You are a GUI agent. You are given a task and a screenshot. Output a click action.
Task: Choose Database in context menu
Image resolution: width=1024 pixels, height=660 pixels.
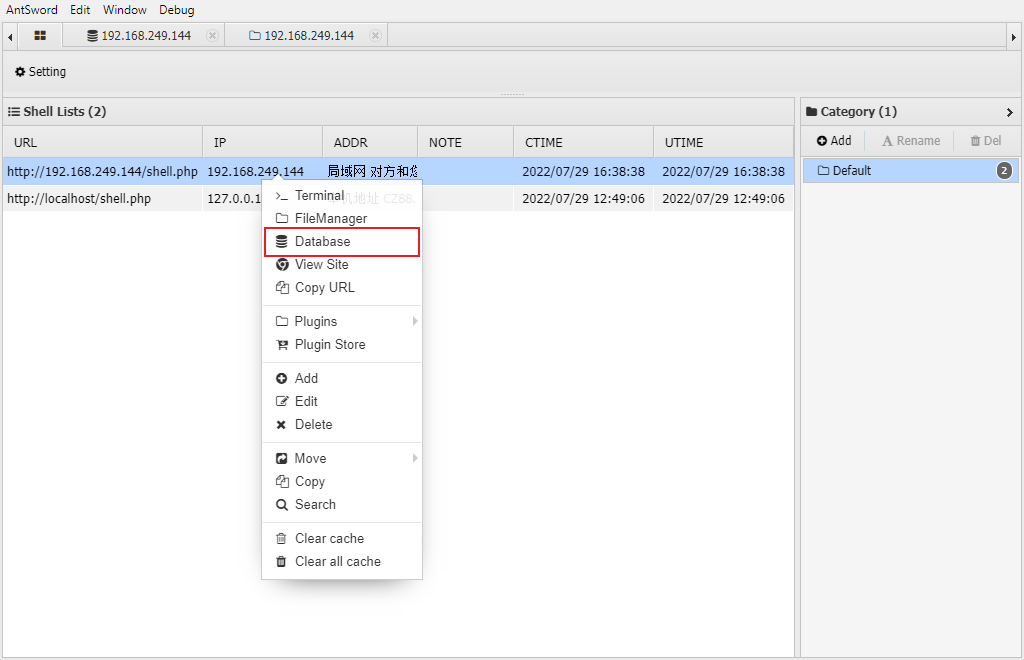pyautogui.click(x=342, y=242)
